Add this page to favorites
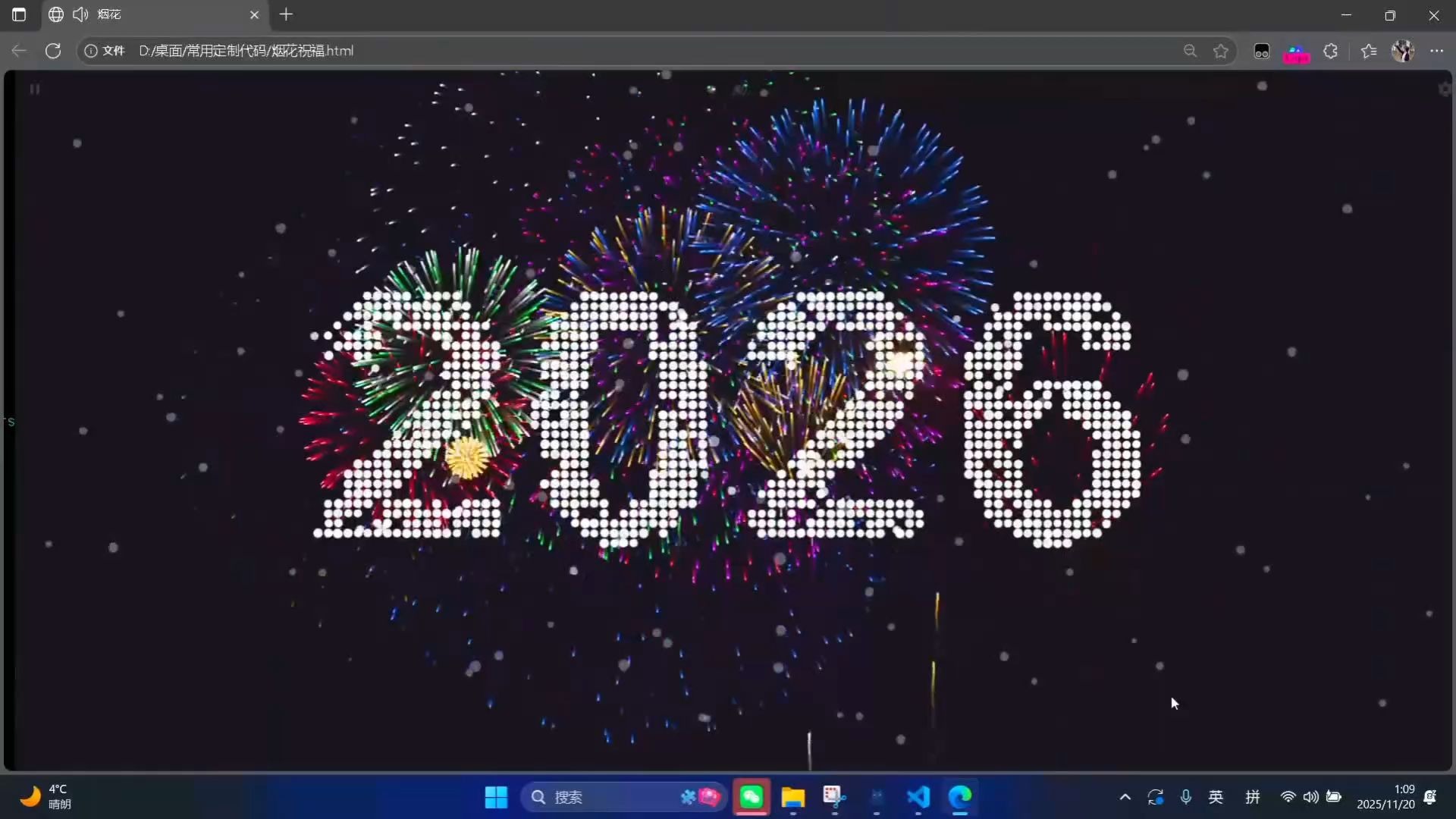This screenshot has width=1456, height=819. pos(1221,51)
